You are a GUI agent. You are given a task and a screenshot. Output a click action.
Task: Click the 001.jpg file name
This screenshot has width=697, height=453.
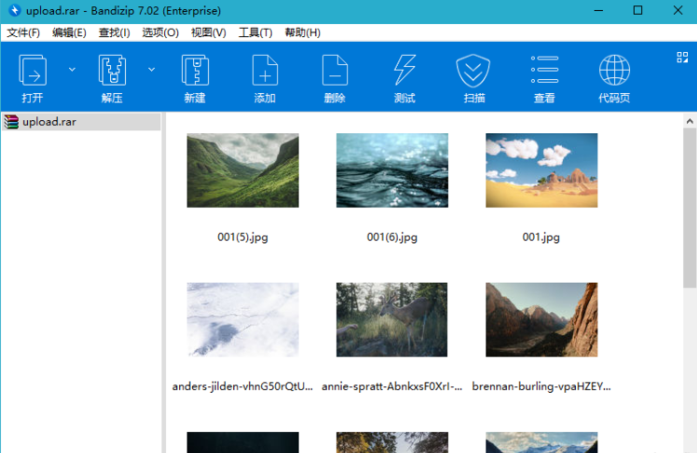coord(541,237)
